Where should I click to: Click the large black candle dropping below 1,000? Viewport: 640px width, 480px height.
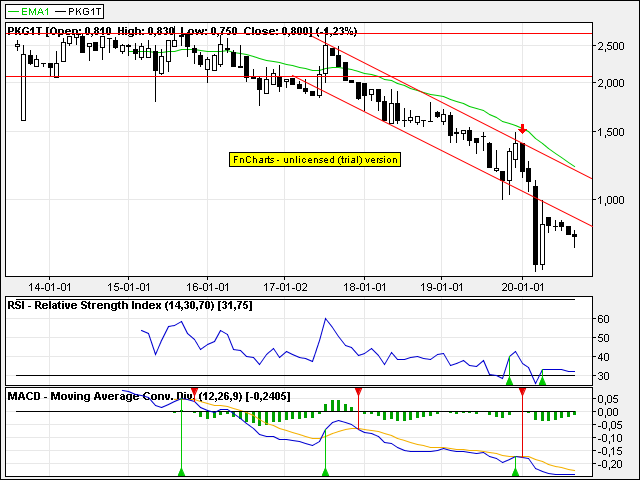click(x=536, y=225)
